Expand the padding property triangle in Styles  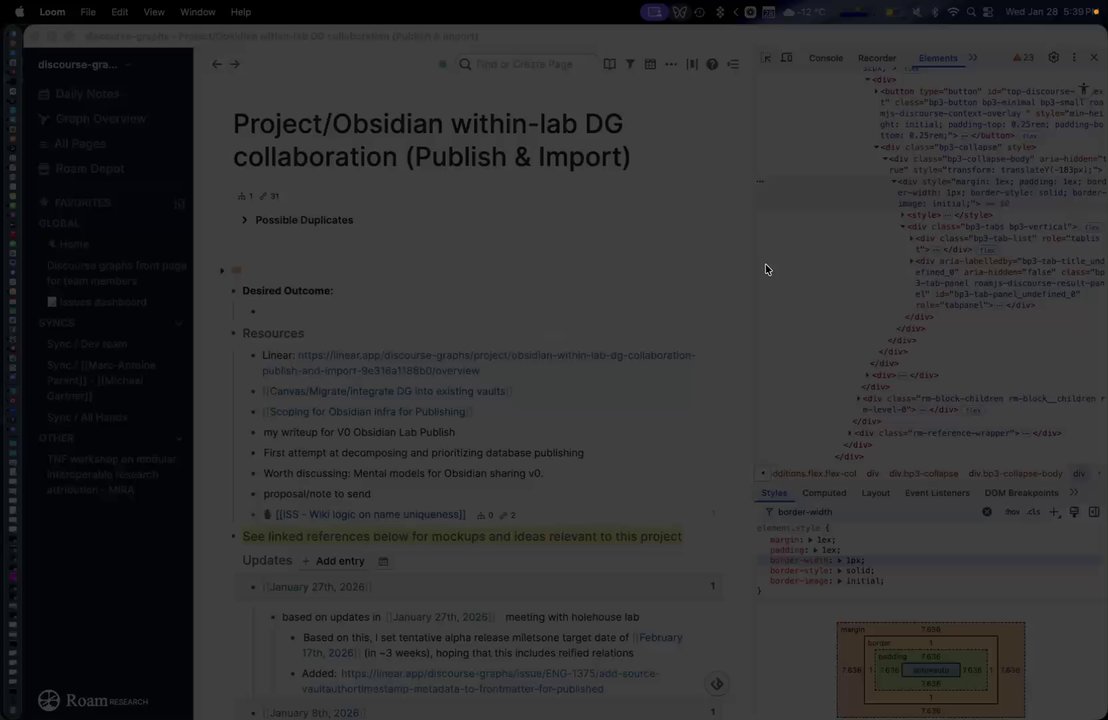pyautogui.click(x=815, y=550)
